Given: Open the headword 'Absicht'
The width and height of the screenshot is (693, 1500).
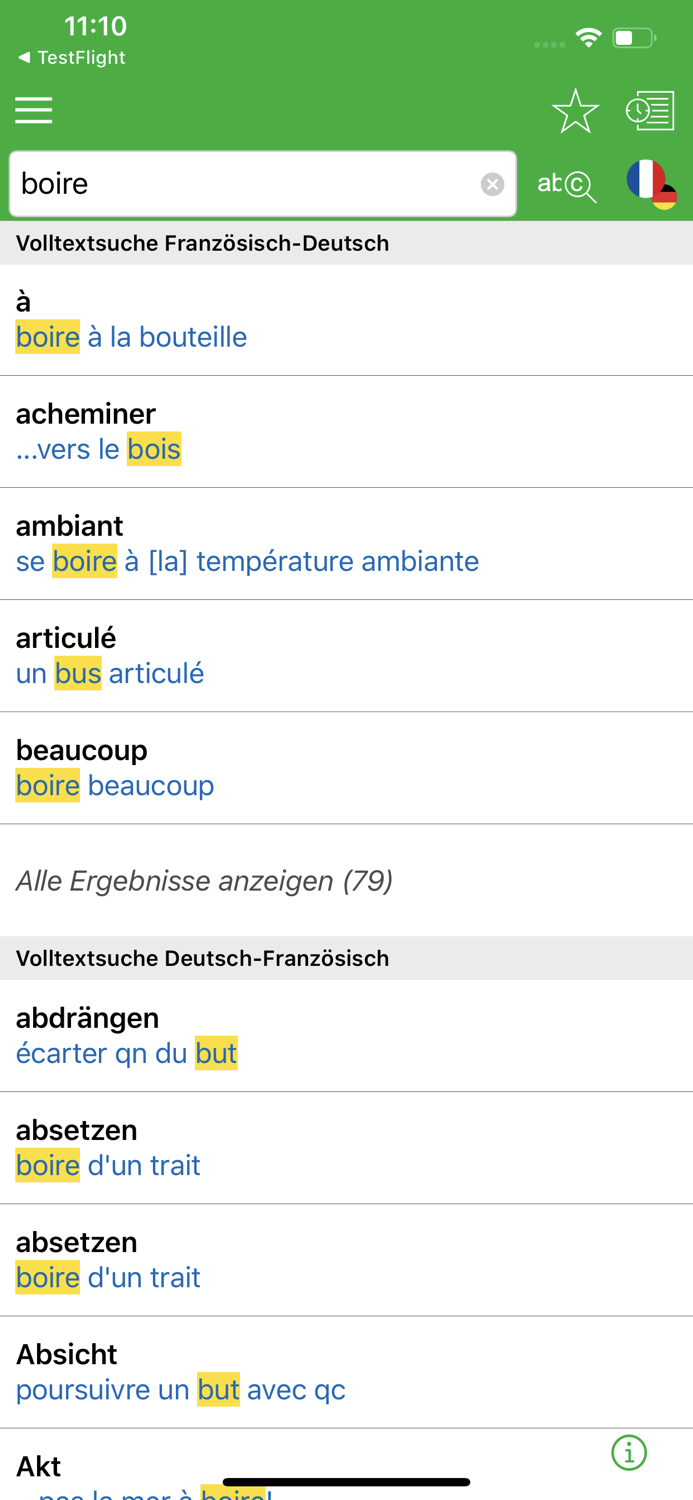Looking at the screenshot, I should (x=66, y=1353).
